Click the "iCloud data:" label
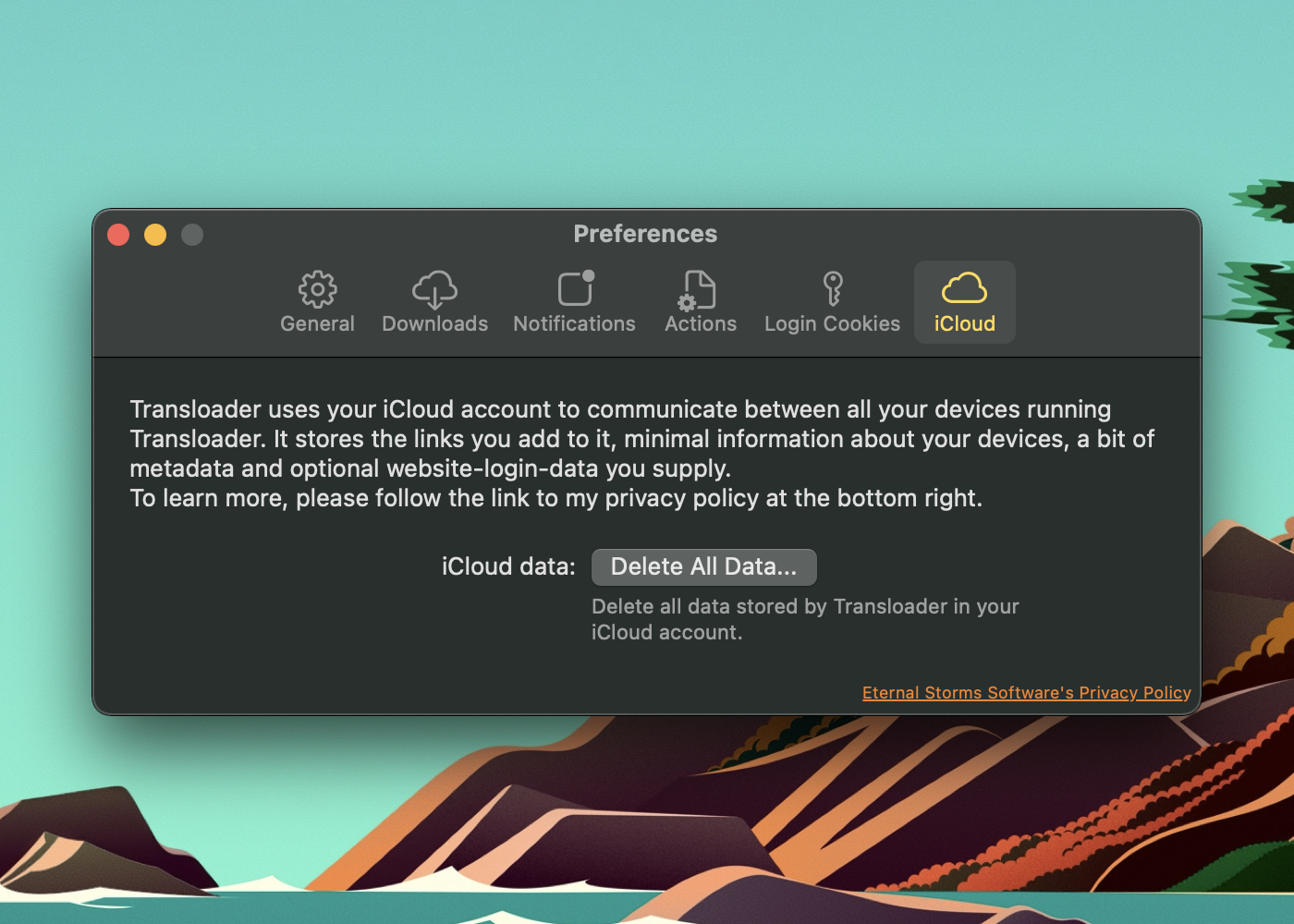 tap(508, 566)
